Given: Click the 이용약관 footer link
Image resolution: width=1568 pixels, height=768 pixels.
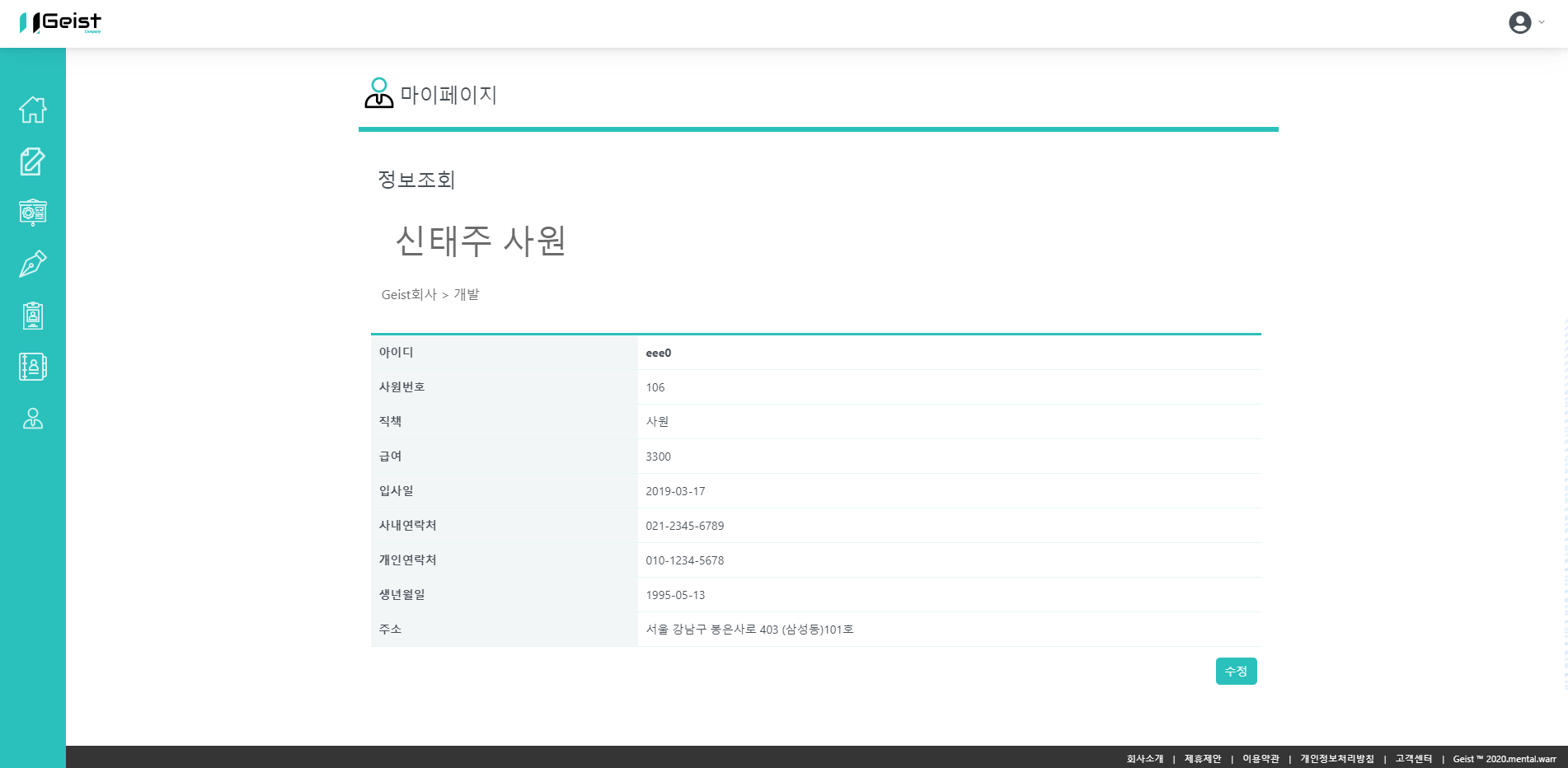Looking at the screenshot, I should point(1262,758).
